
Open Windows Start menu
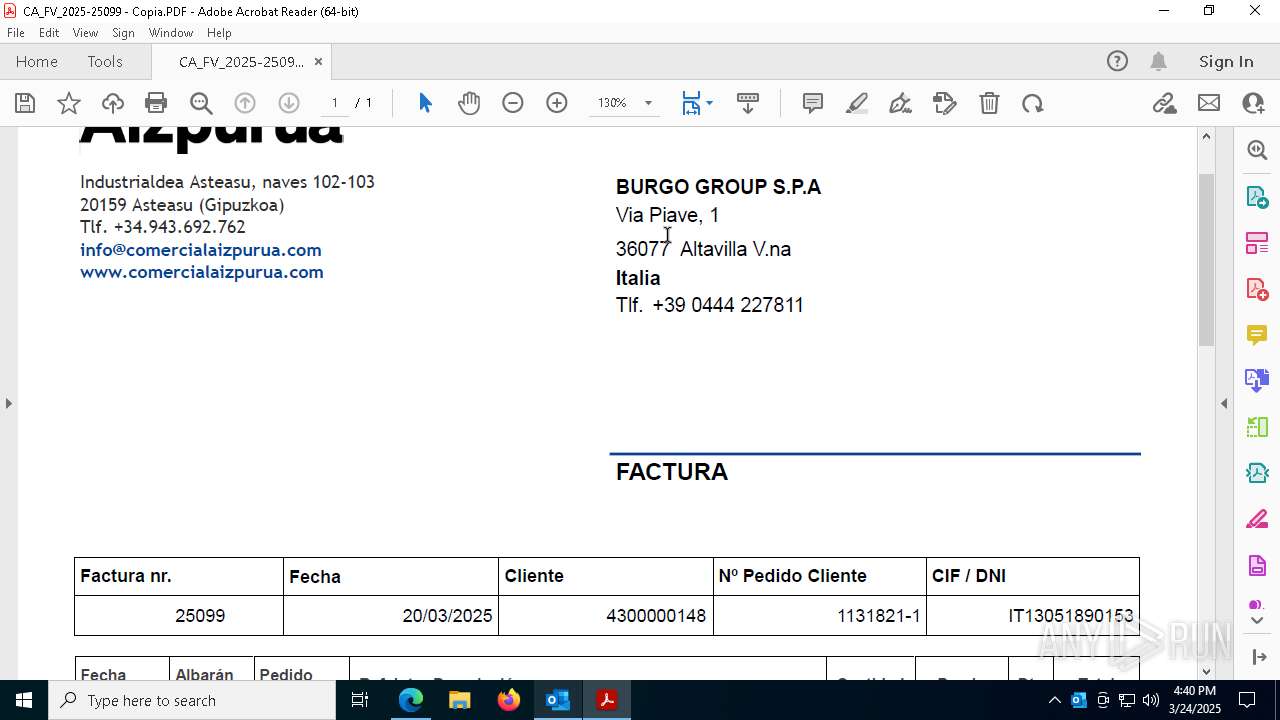(x=24, y=700)
